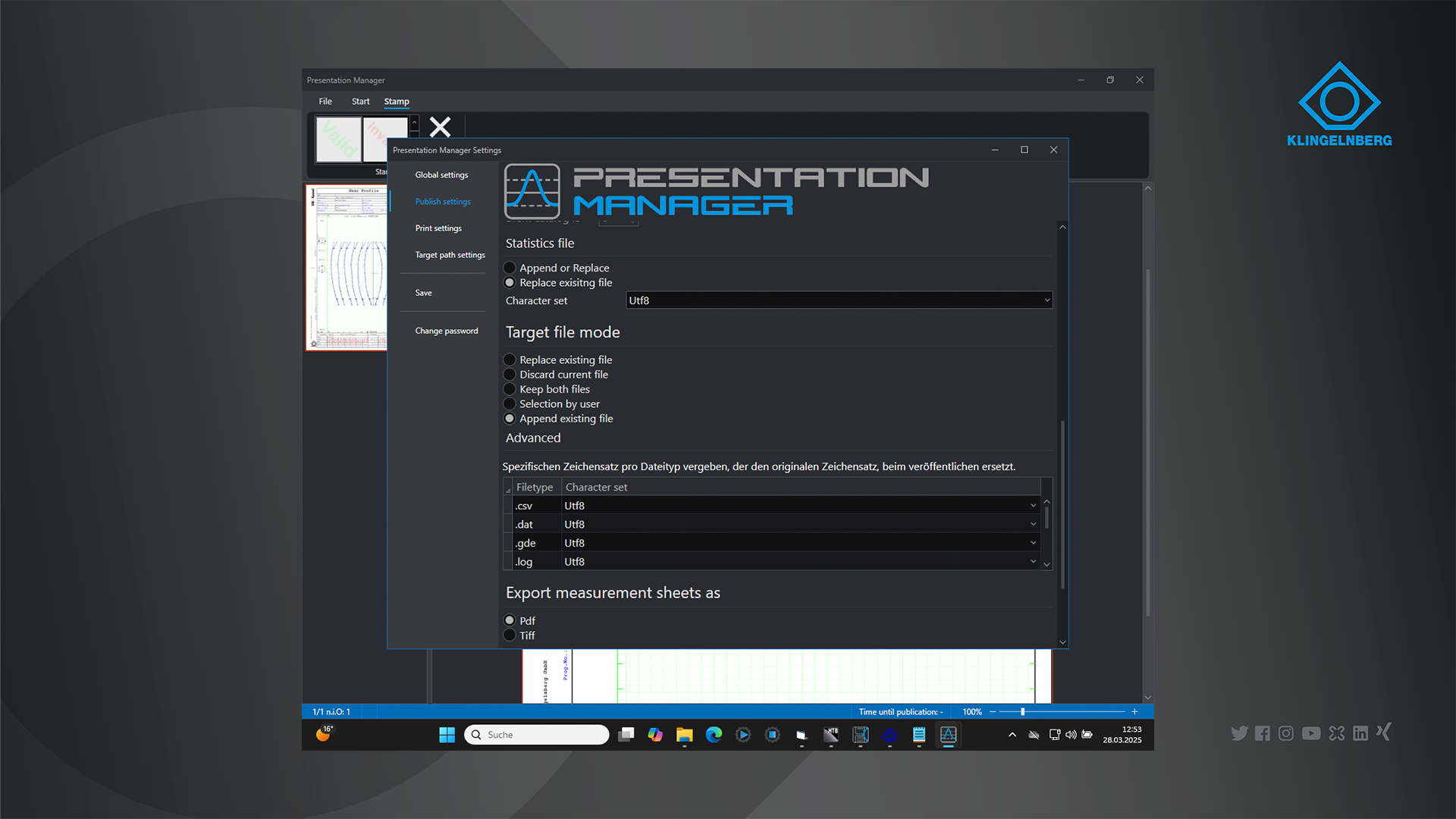Click the character set table scrollbar thumb
The width and height of the screenshot is (1456, 819).
tap(1046, 517)
